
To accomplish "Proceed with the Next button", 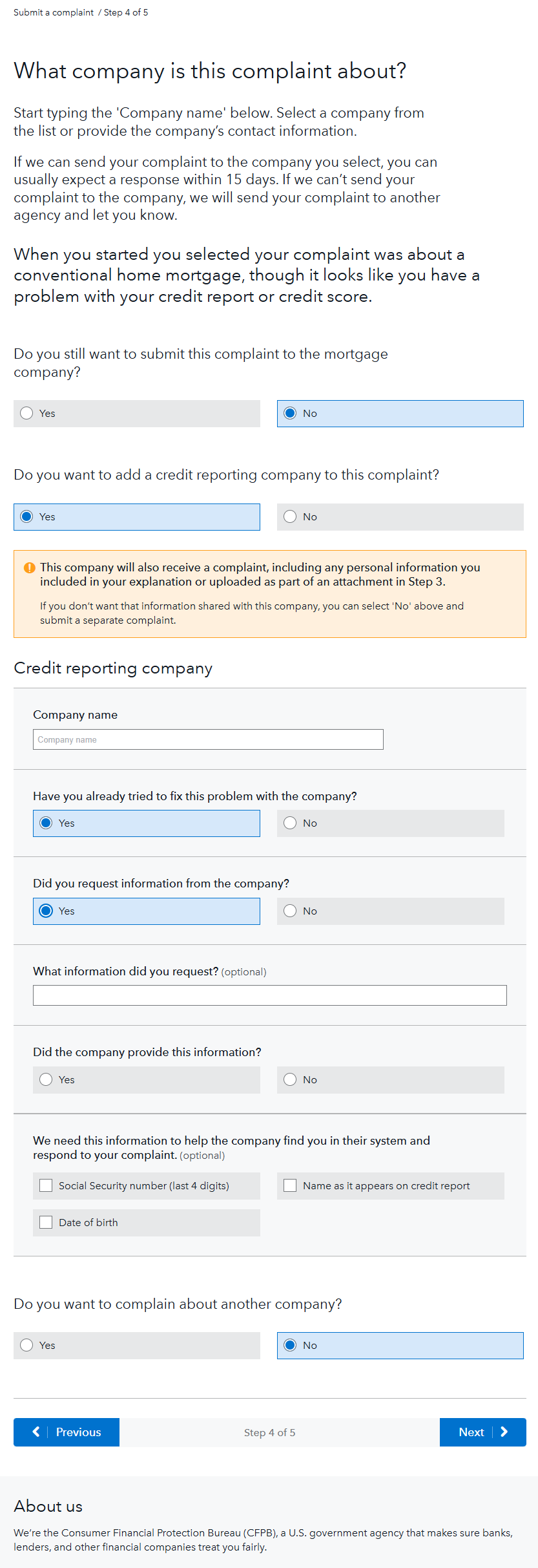I will pos(471,1432).
